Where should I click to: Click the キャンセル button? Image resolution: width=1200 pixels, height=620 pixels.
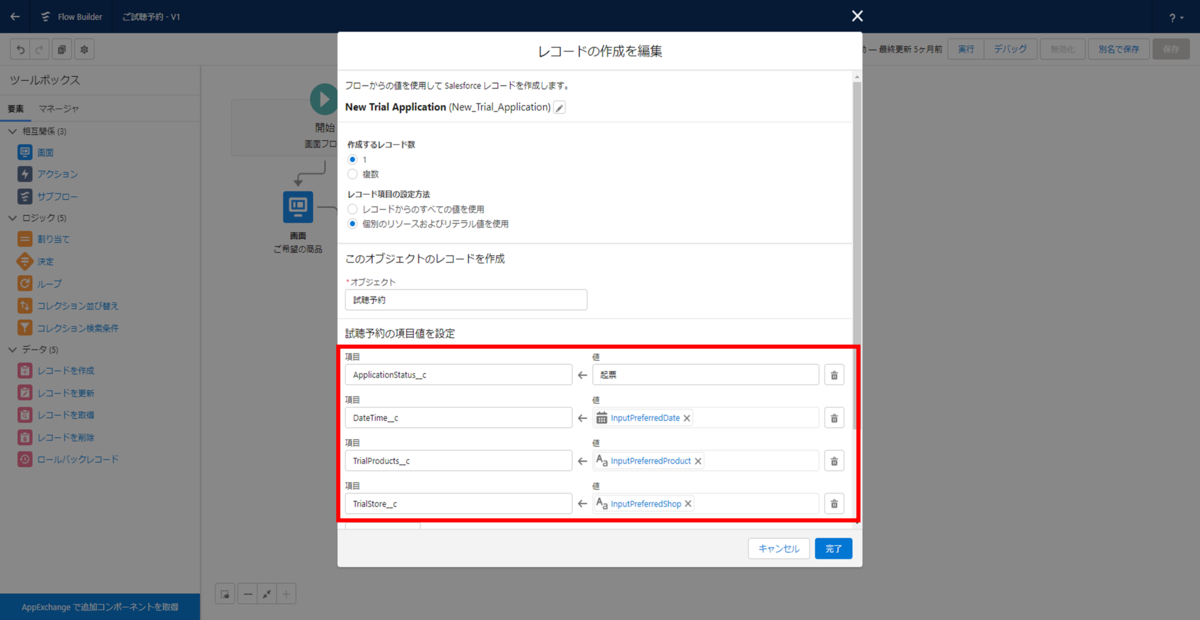778,548
